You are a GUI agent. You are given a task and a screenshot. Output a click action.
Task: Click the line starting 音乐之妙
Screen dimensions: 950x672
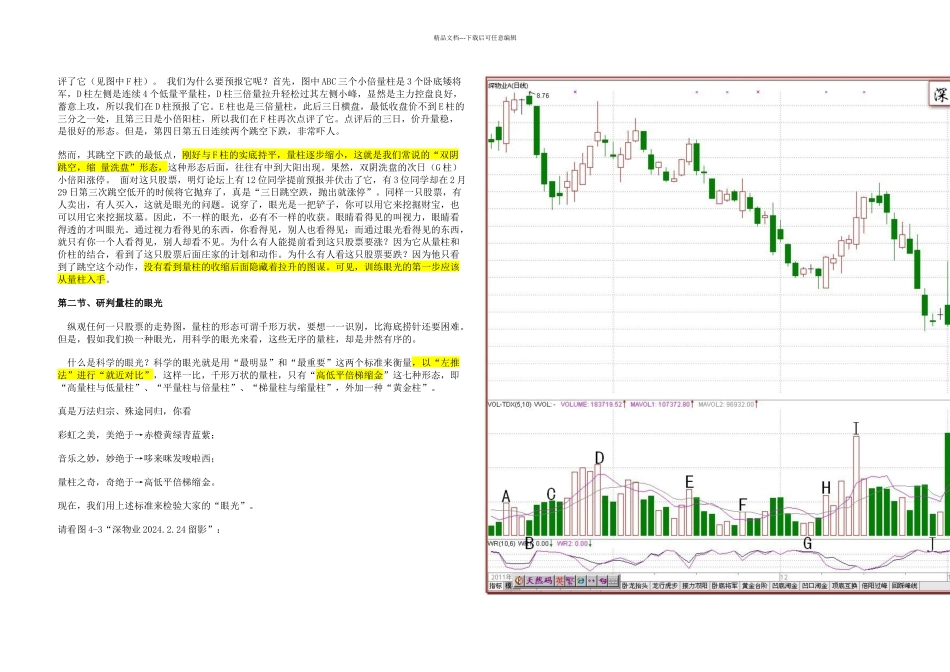(x=136, y=458)
